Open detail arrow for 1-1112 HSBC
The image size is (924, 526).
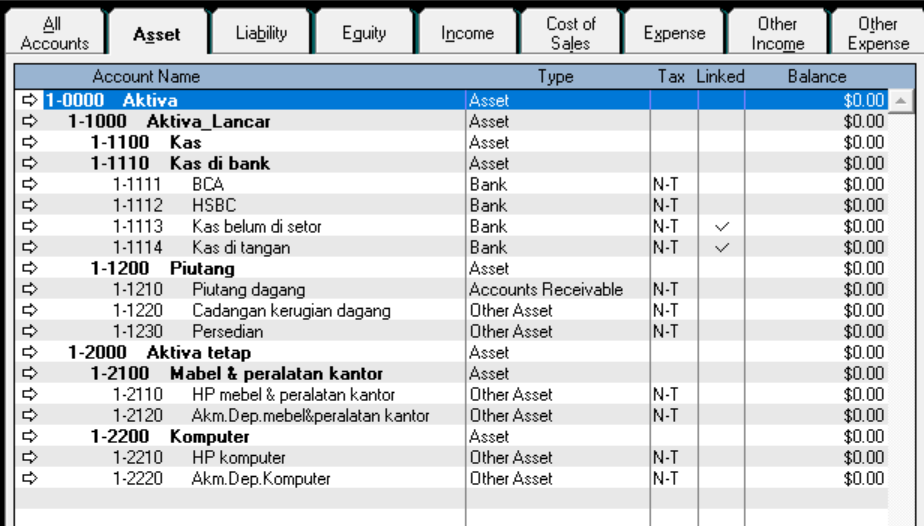(x=29, y=205)
